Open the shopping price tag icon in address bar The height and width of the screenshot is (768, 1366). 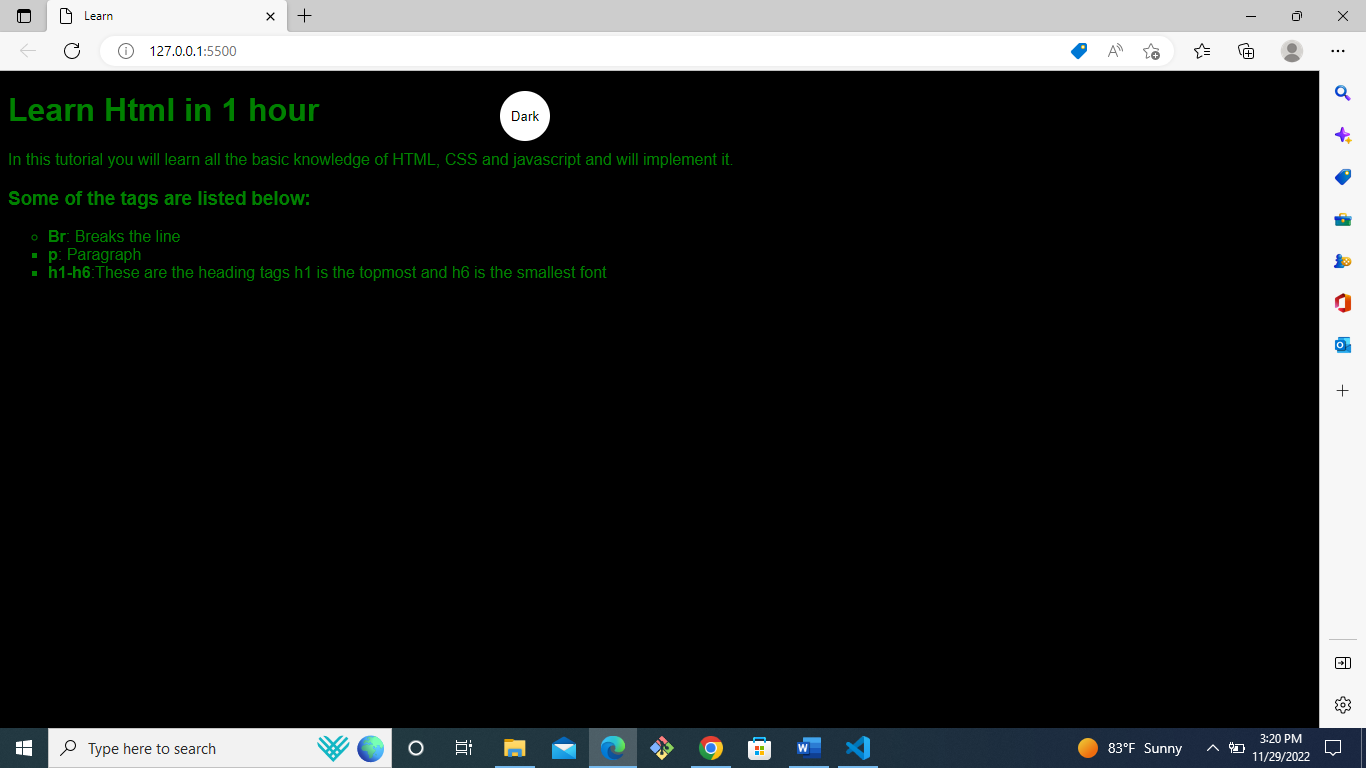(1079, 51)
